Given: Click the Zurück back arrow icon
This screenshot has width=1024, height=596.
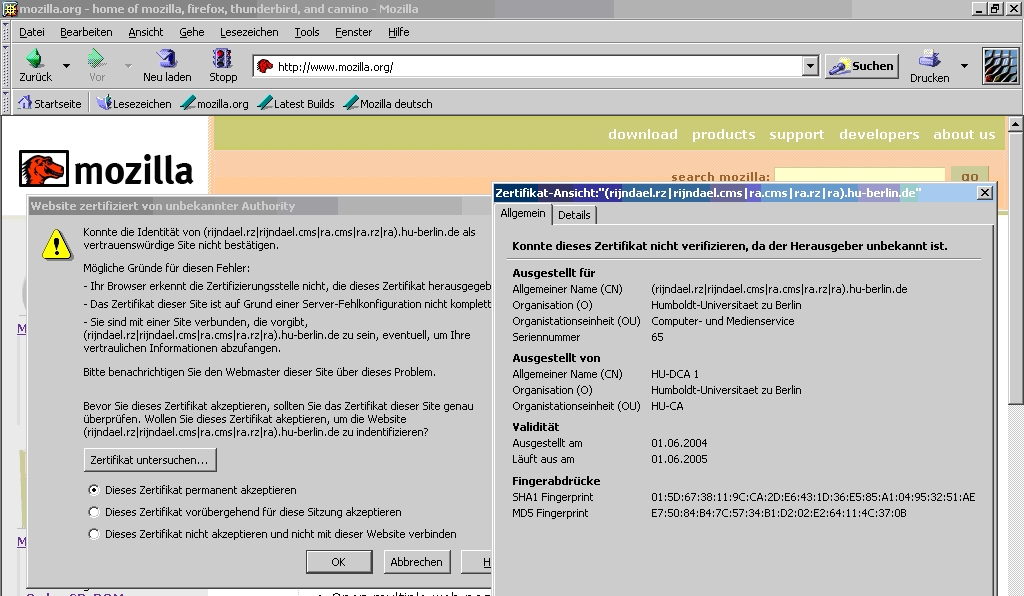Looking at the screenshot, I should 34,60.
